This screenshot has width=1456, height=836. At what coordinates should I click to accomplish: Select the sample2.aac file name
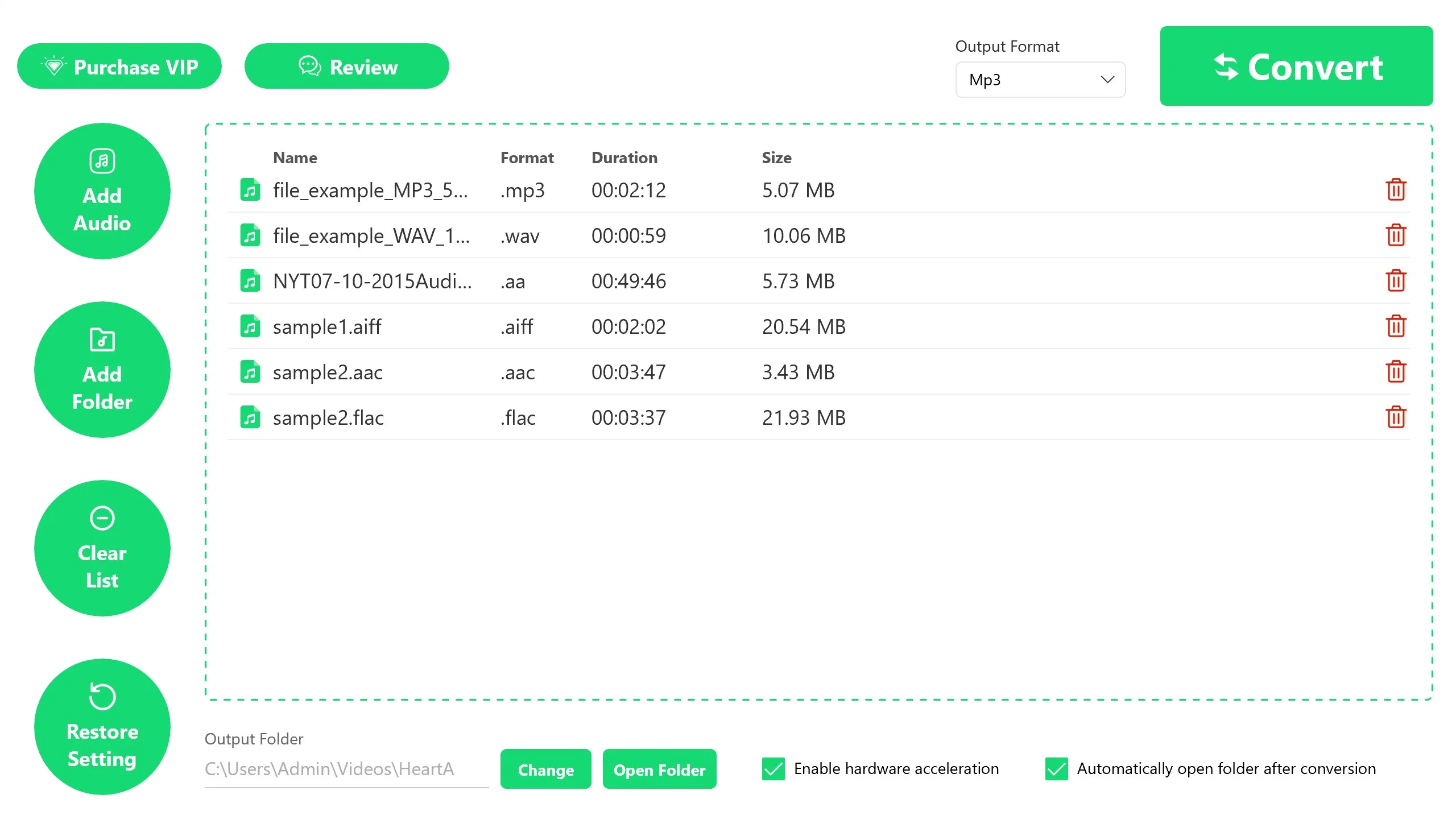pyautogui.click(x=328, y=372)
